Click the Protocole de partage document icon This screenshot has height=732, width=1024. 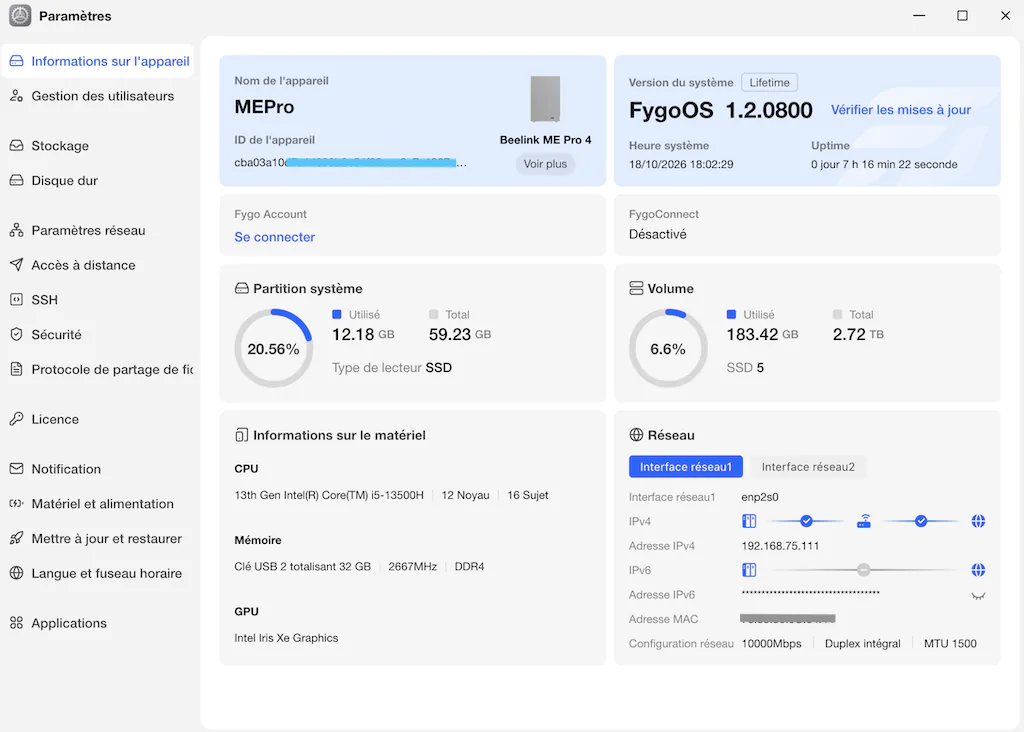click(16, 369)
